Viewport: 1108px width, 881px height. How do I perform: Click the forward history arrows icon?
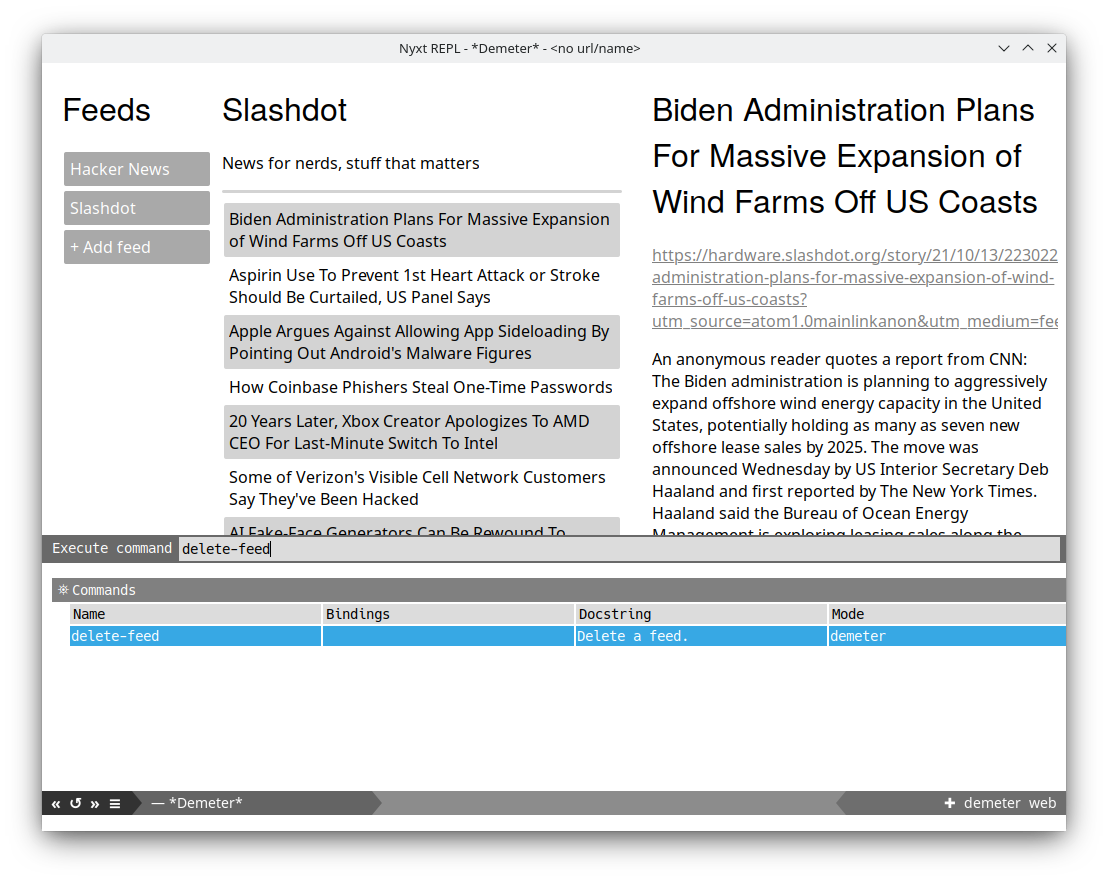95,803
